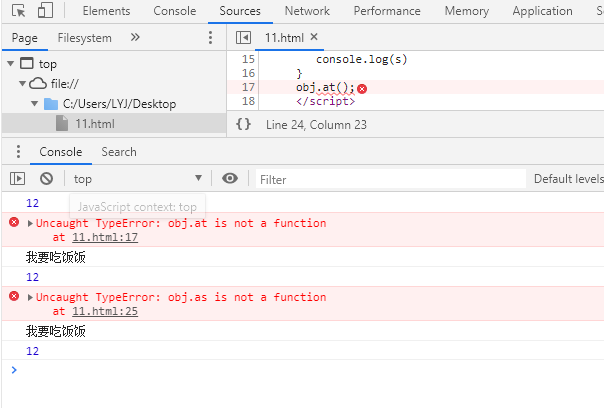Click the obj.at(); code on line 17
Viewport: 604px width, 408px height.
325,87
